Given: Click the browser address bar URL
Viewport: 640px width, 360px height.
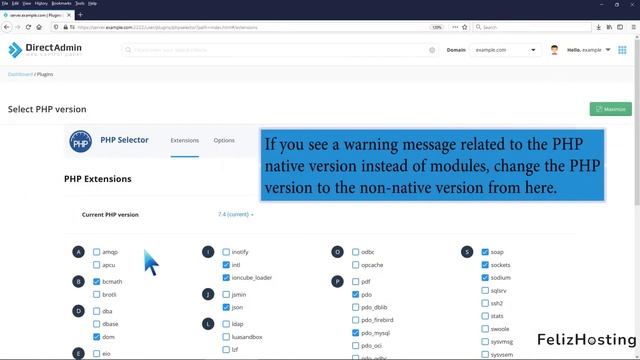Looking at the screenshot, I should (167, 27).
